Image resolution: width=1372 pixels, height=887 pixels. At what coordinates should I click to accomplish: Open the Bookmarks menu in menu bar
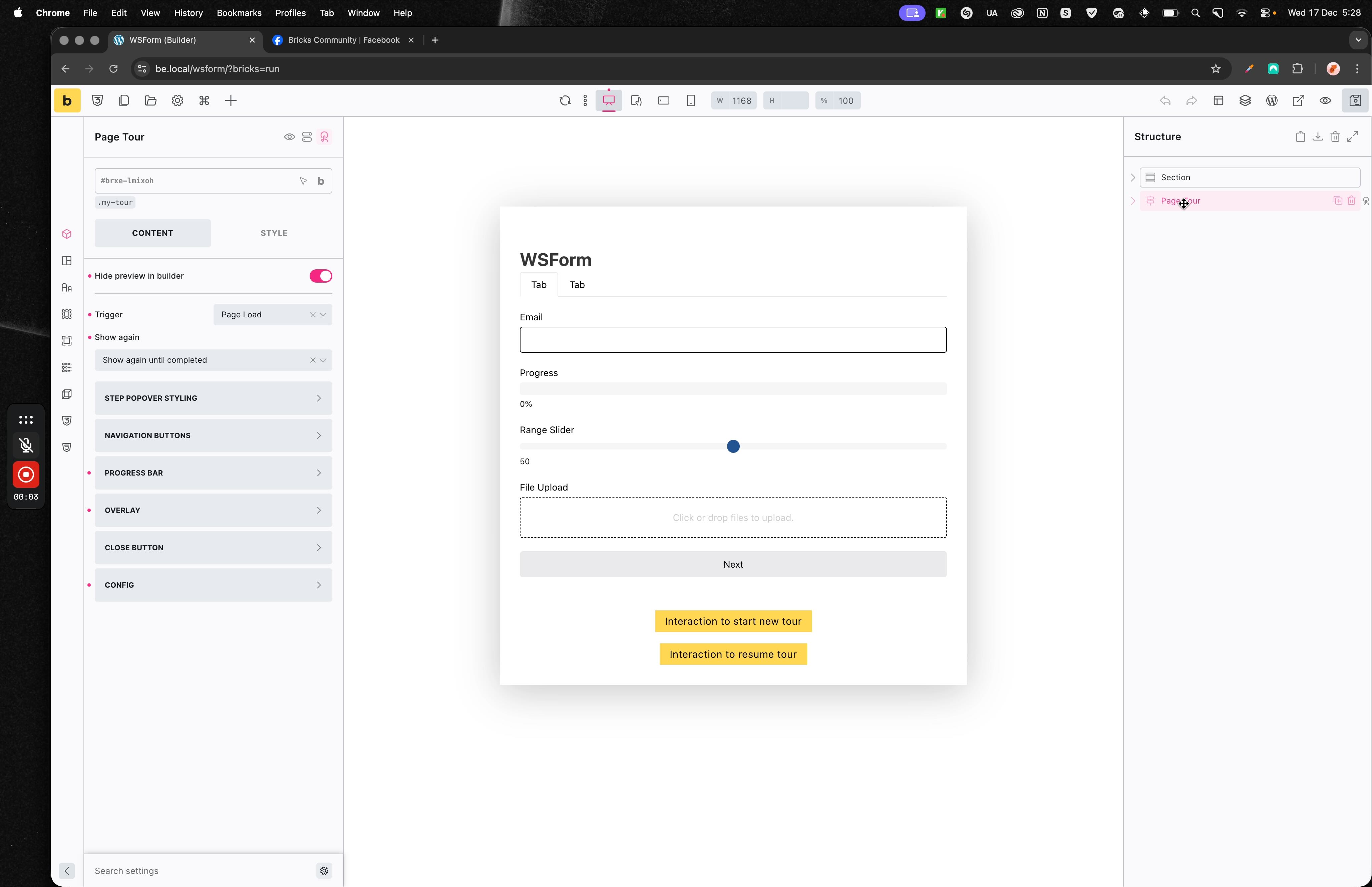(239, 13)
